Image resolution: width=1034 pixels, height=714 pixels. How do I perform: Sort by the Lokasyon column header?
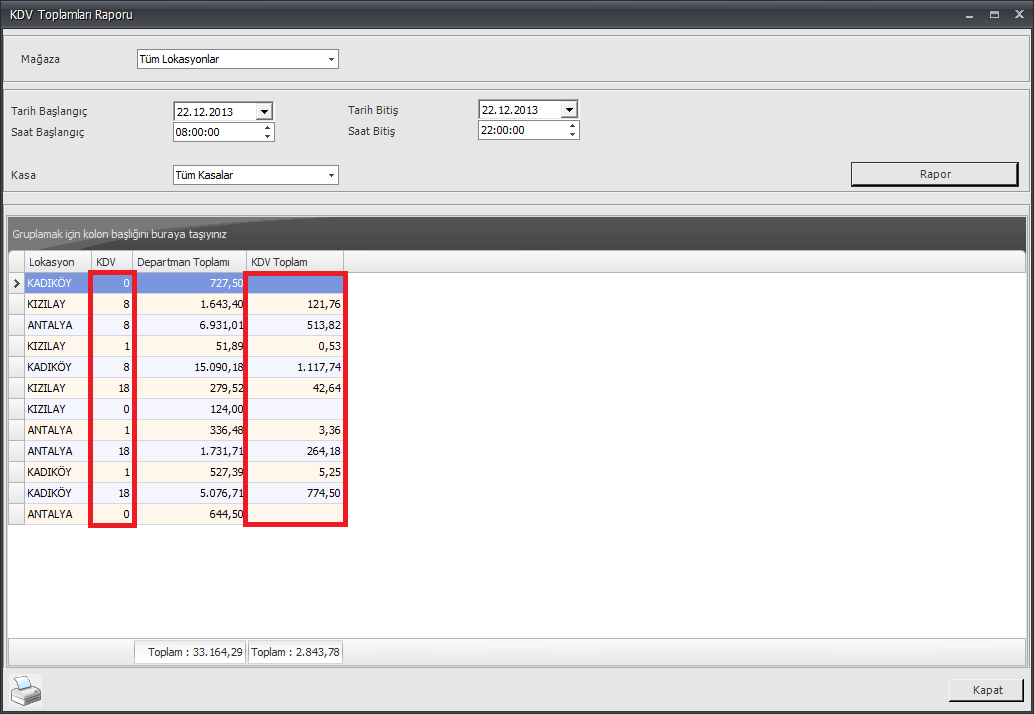coord(51,262)
